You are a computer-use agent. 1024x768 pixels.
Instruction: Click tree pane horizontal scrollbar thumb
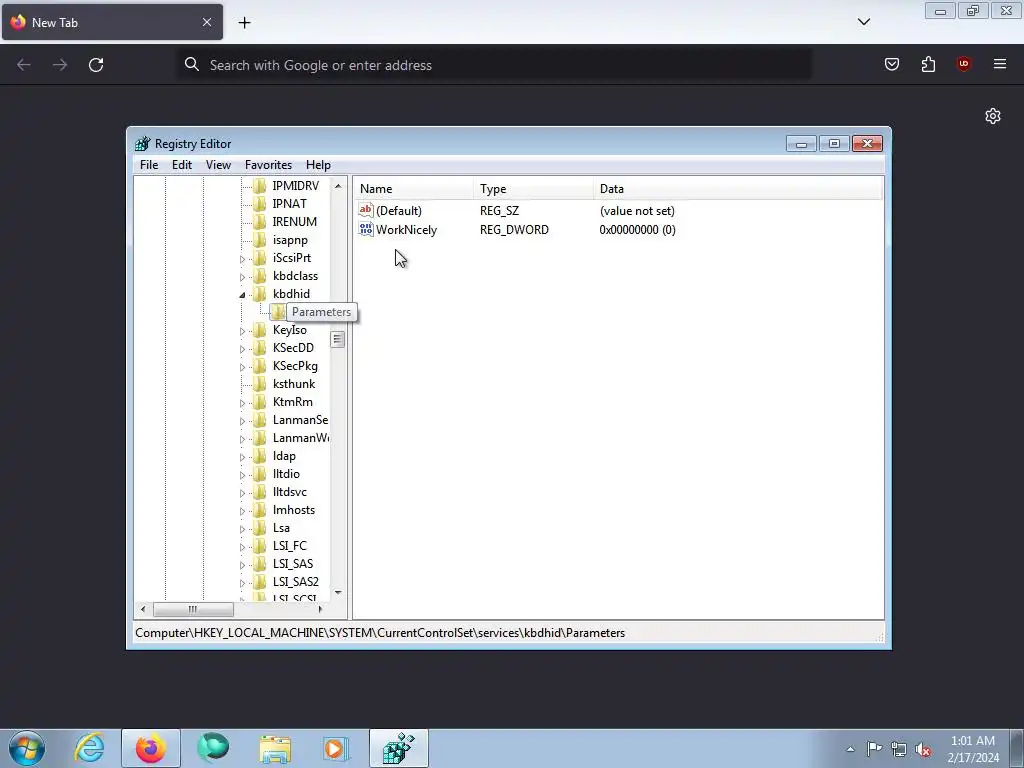click(x=193, y=609)
